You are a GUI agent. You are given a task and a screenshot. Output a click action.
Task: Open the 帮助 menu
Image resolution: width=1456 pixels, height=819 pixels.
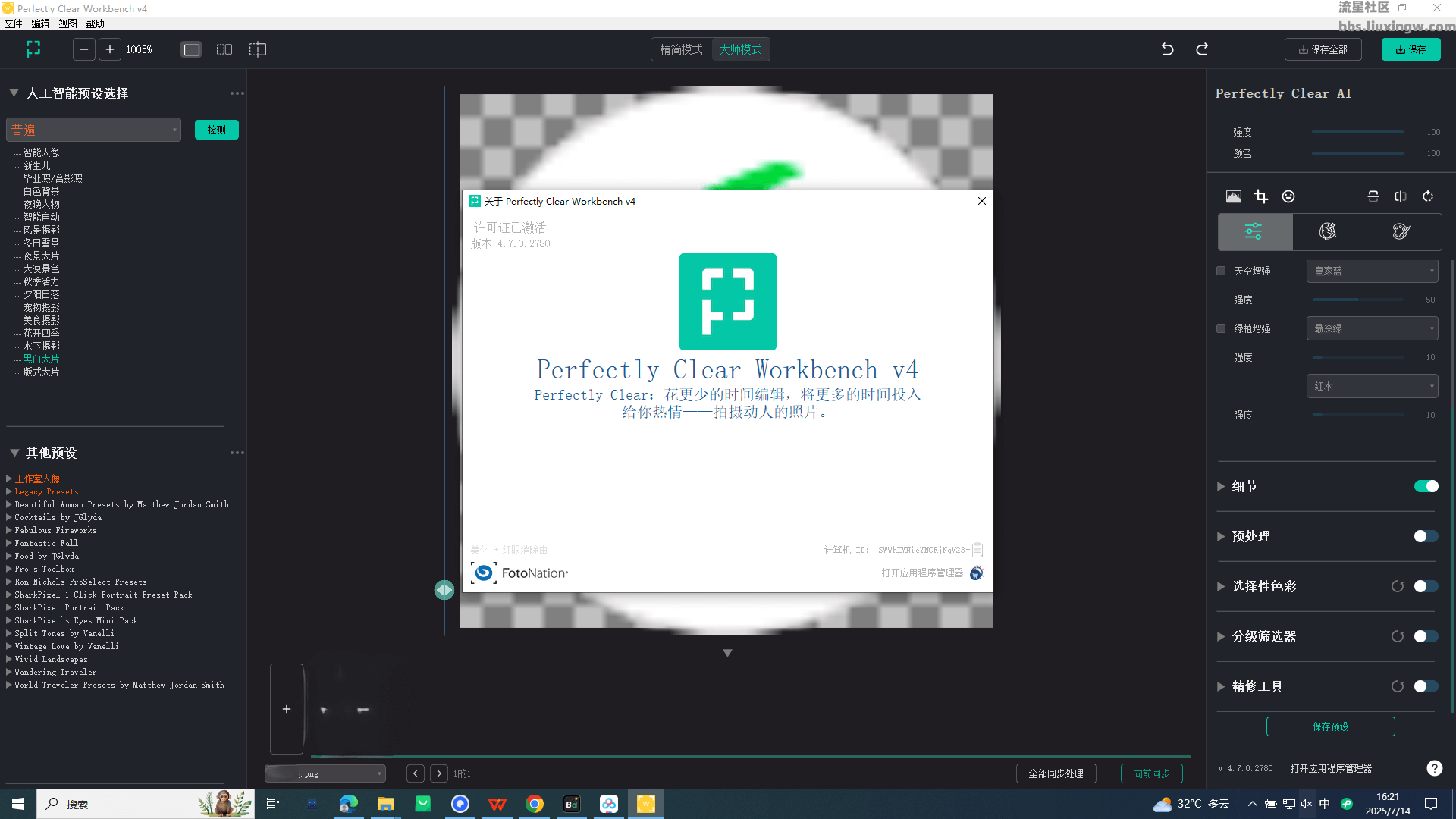coord(96,24)
